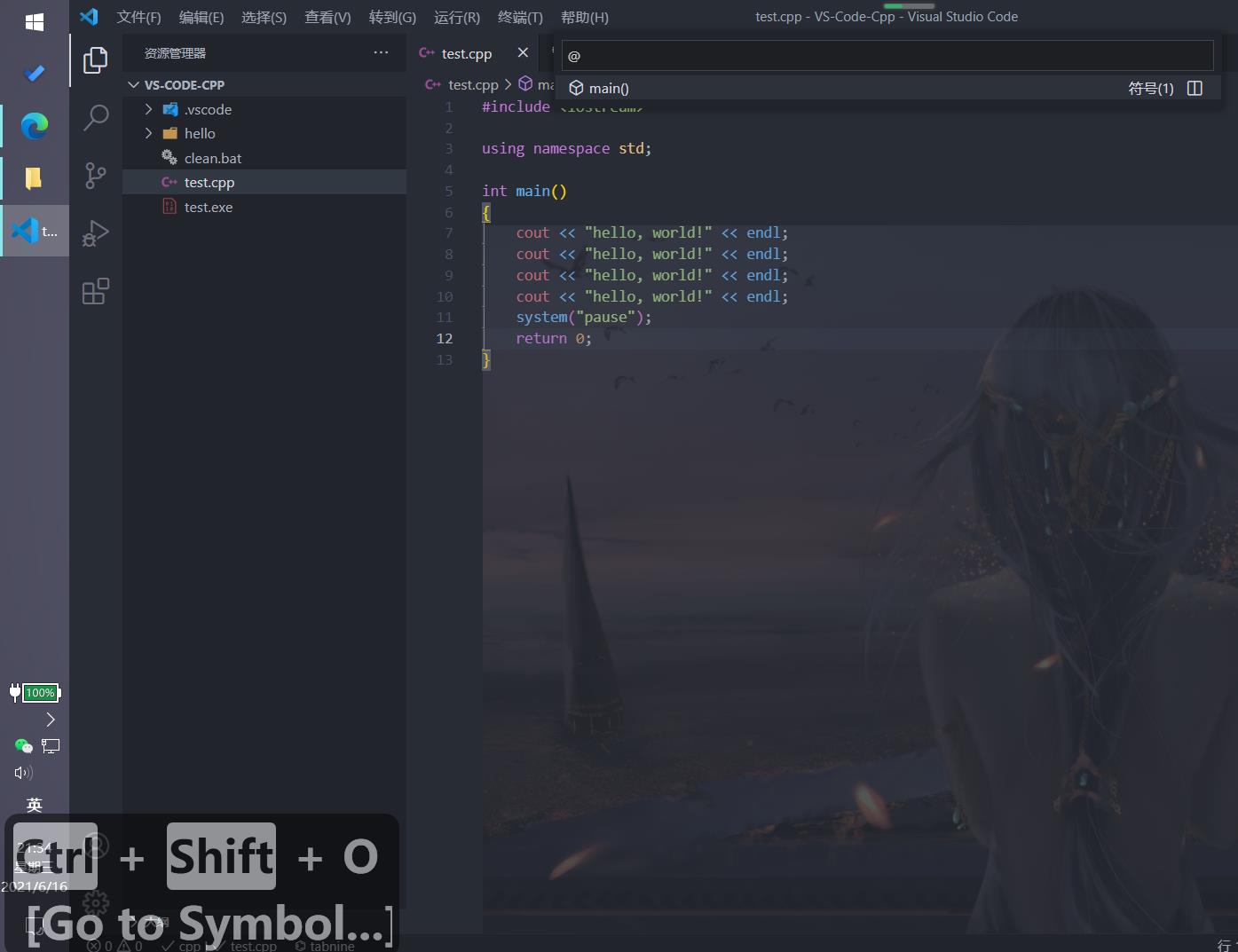Click 'return 0;' code line

point(554,338)
